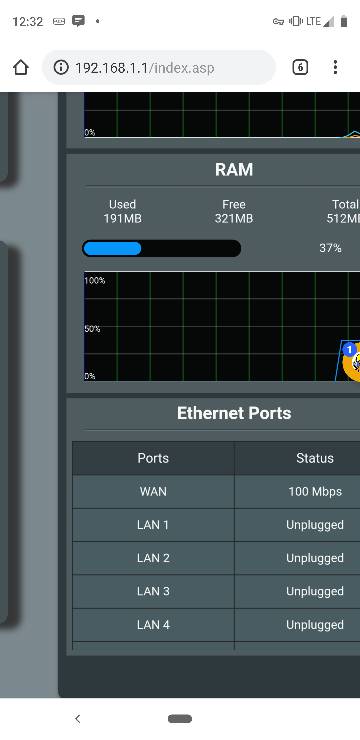The height and width of the screenshot is (740, 360).
Task: Tap the keyboard notification icon in status bar
Action: (x=59, y=21)
